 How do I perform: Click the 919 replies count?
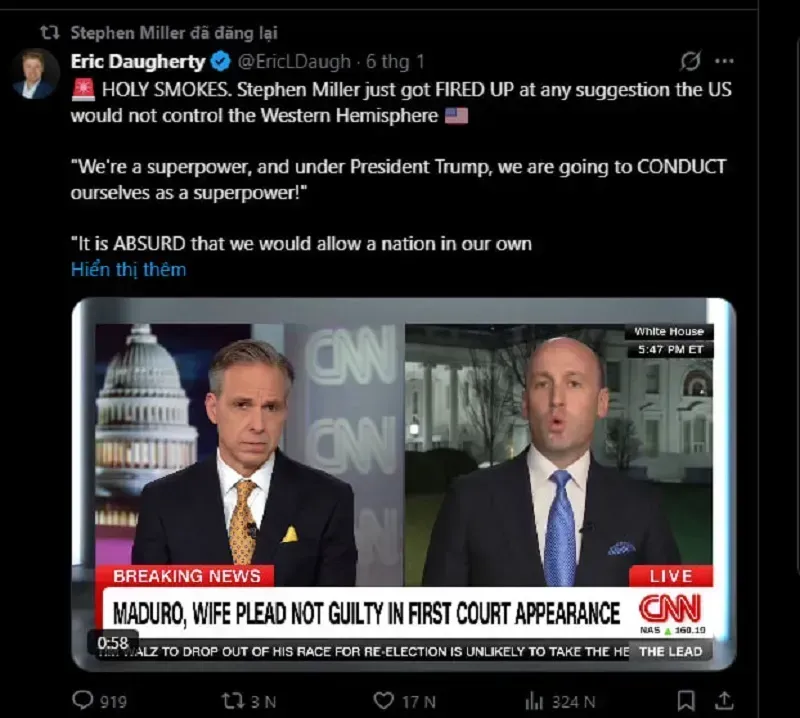tap(113, 702)
